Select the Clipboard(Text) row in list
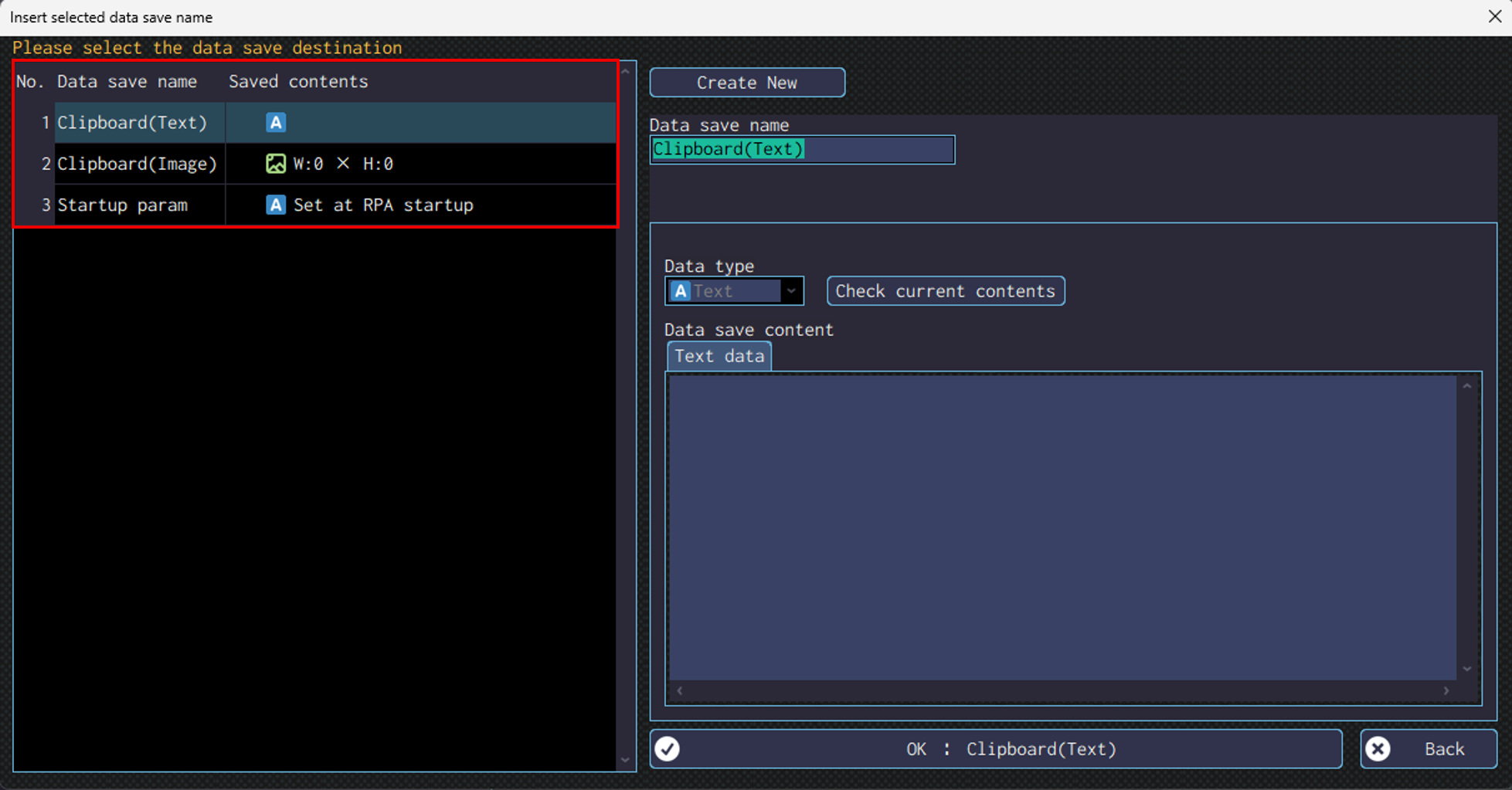 [x=132, y=123]
